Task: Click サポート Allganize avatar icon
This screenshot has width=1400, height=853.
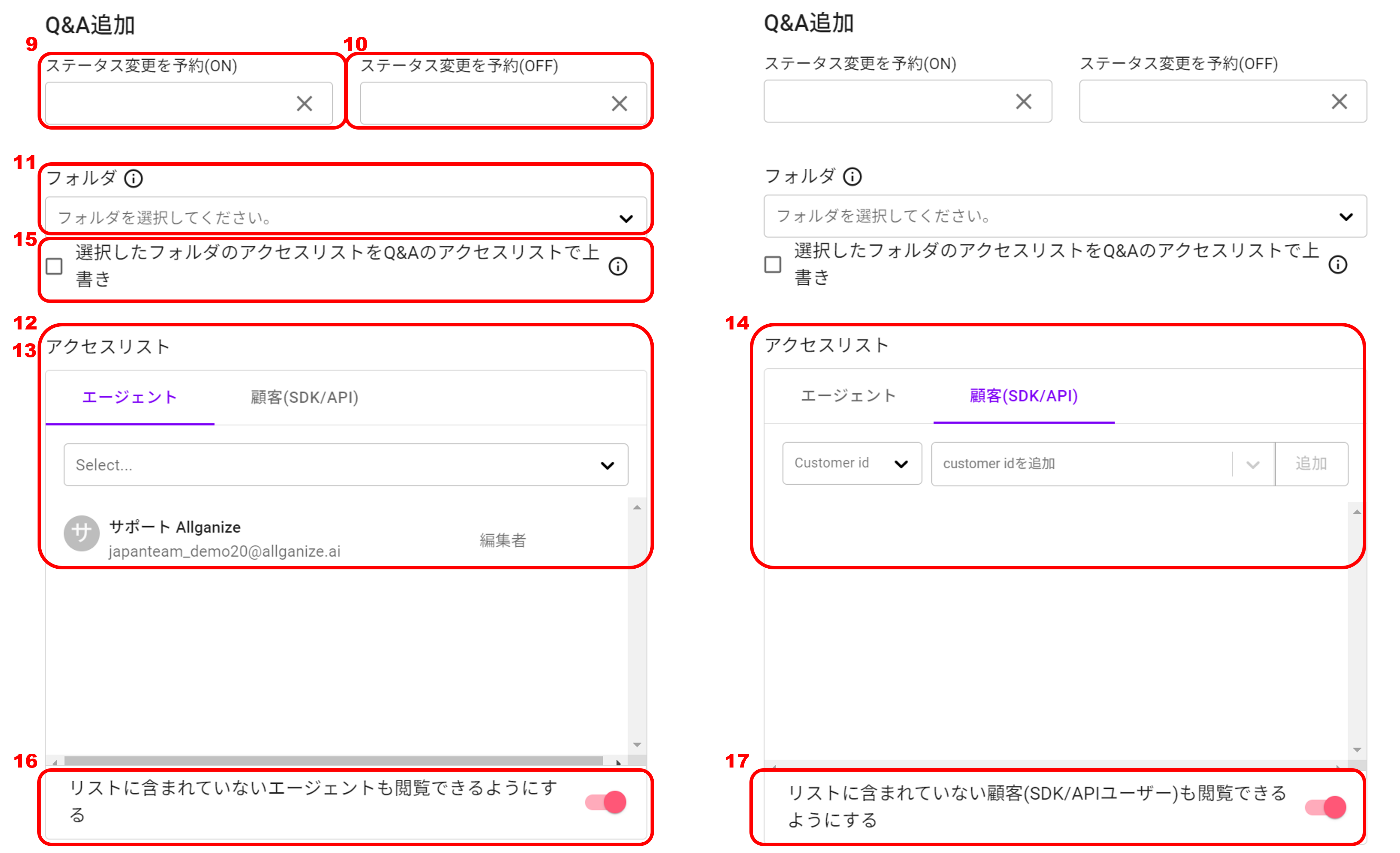Action: (x=81, y=533)
